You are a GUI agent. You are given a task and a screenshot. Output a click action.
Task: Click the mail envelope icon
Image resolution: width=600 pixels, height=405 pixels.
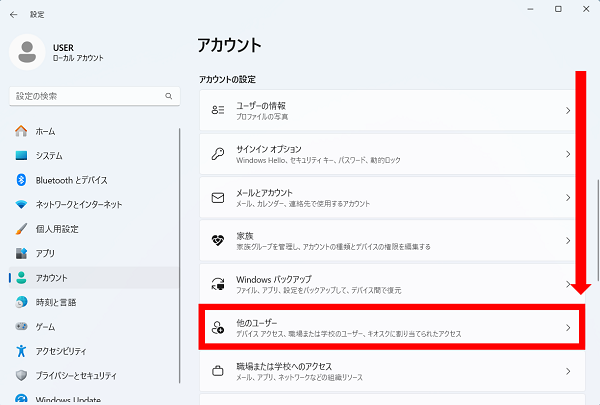coord(218,198)
